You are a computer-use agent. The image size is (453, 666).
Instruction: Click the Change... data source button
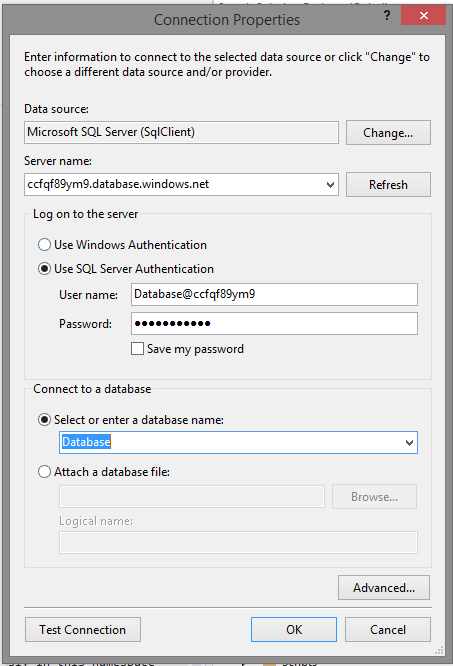pos(388,133)
